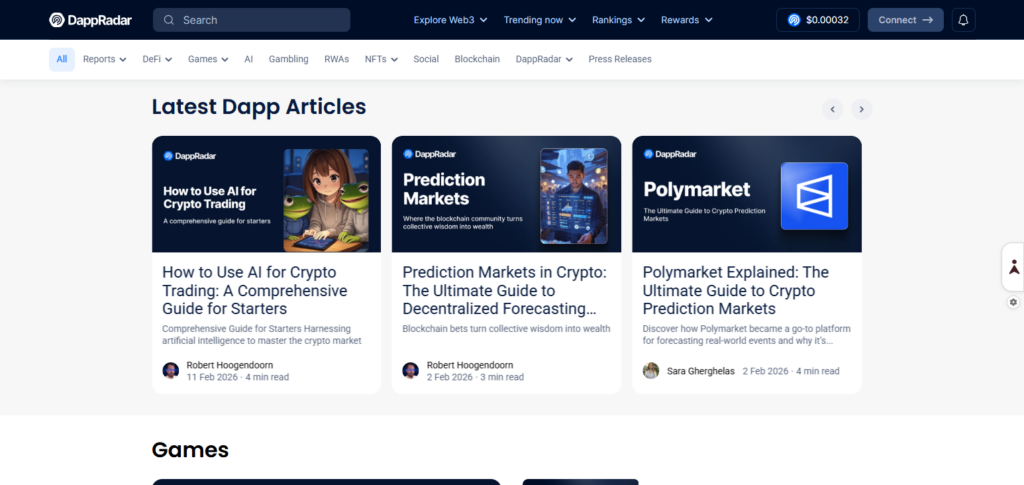
Task: Switch to the RWAs category
Action: tap(337, 59)
